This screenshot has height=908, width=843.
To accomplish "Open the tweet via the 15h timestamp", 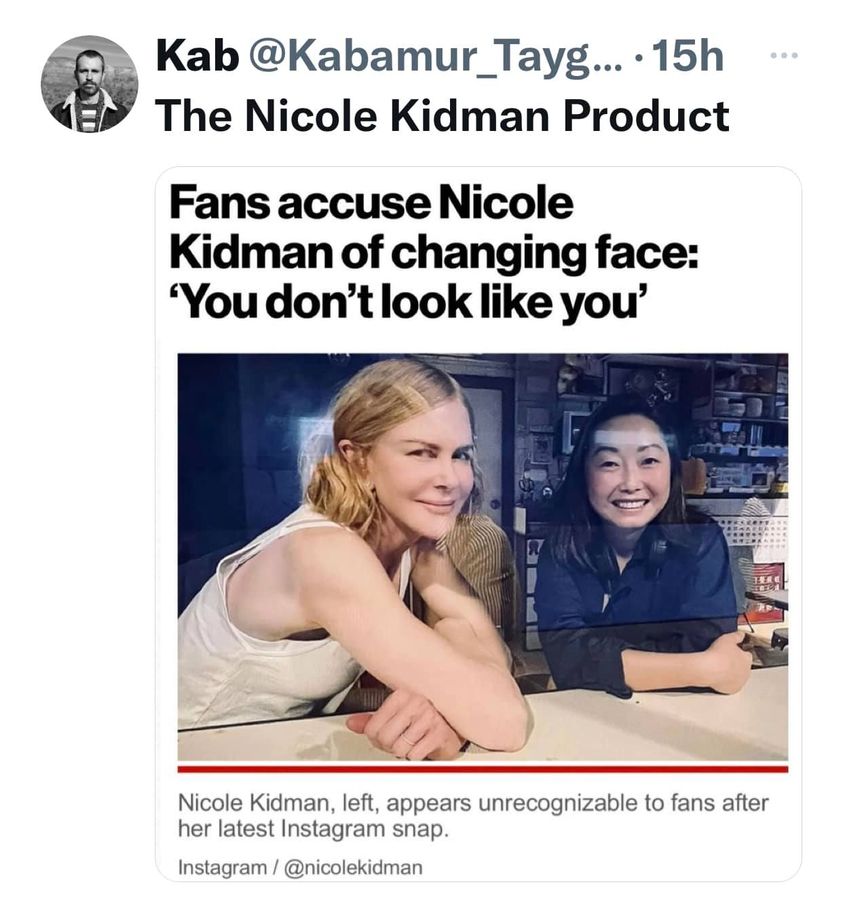I will tap(690, 57).
